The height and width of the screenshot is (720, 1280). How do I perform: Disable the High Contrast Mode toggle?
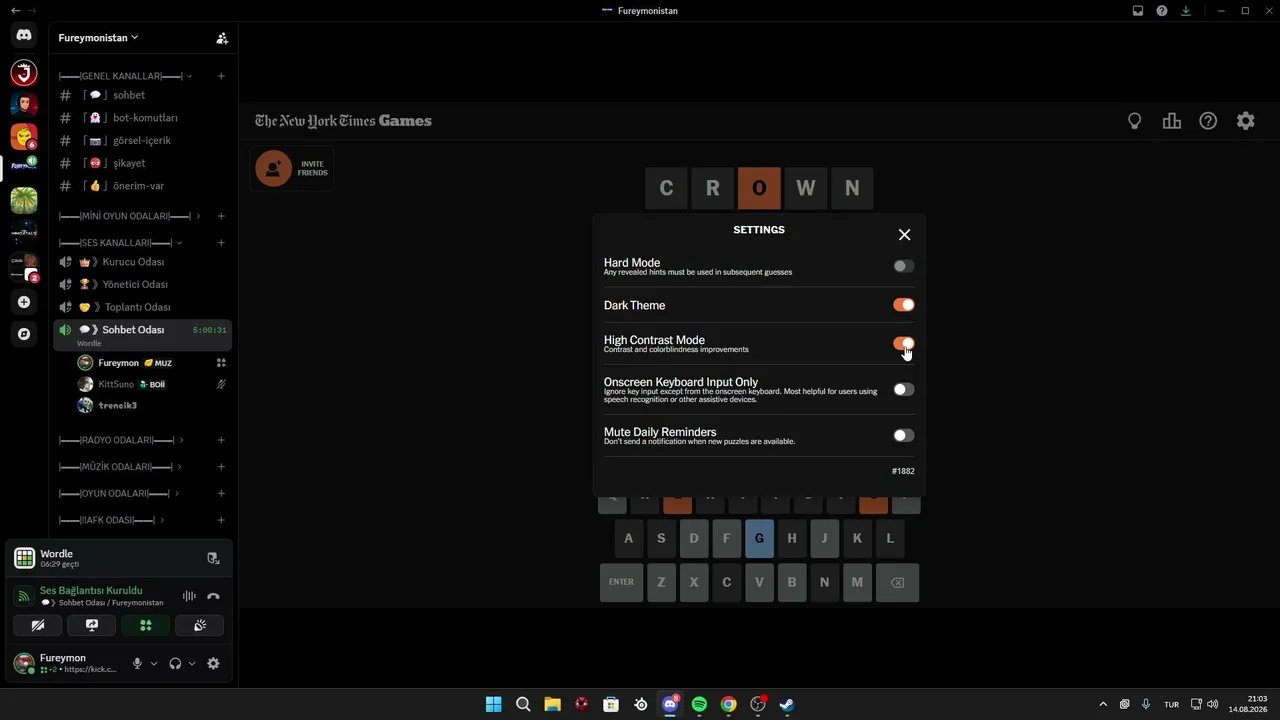pyautogui.click(x=904, y=344)
